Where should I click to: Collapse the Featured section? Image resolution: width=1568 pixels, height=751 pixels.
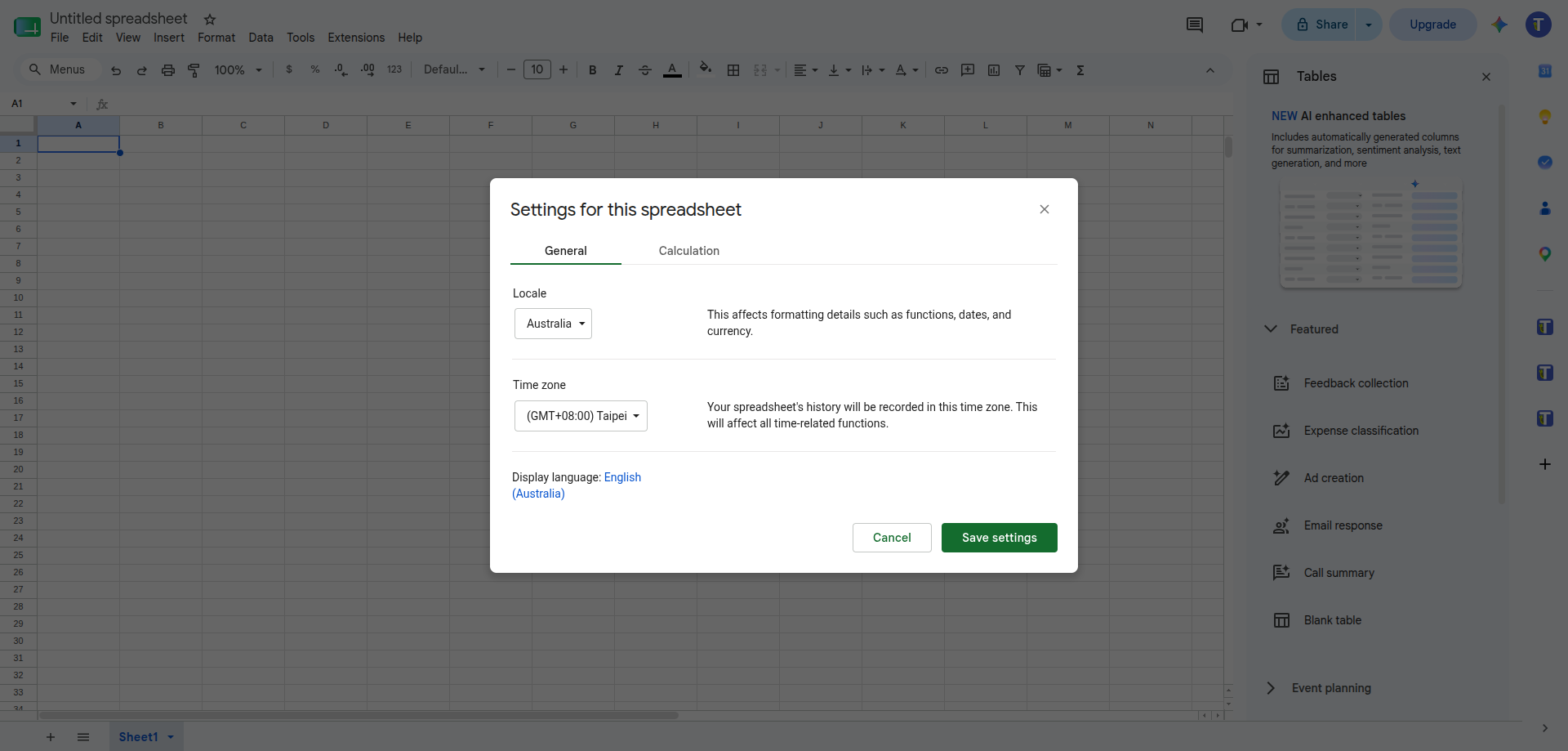(x=1271, y=329)
